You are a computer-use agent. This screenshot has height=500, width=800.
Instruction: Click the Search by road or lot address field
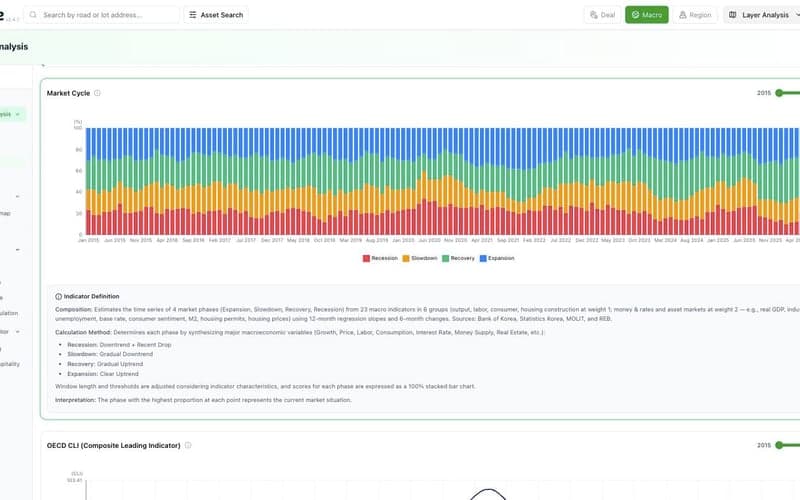click(x=102, y=15)
